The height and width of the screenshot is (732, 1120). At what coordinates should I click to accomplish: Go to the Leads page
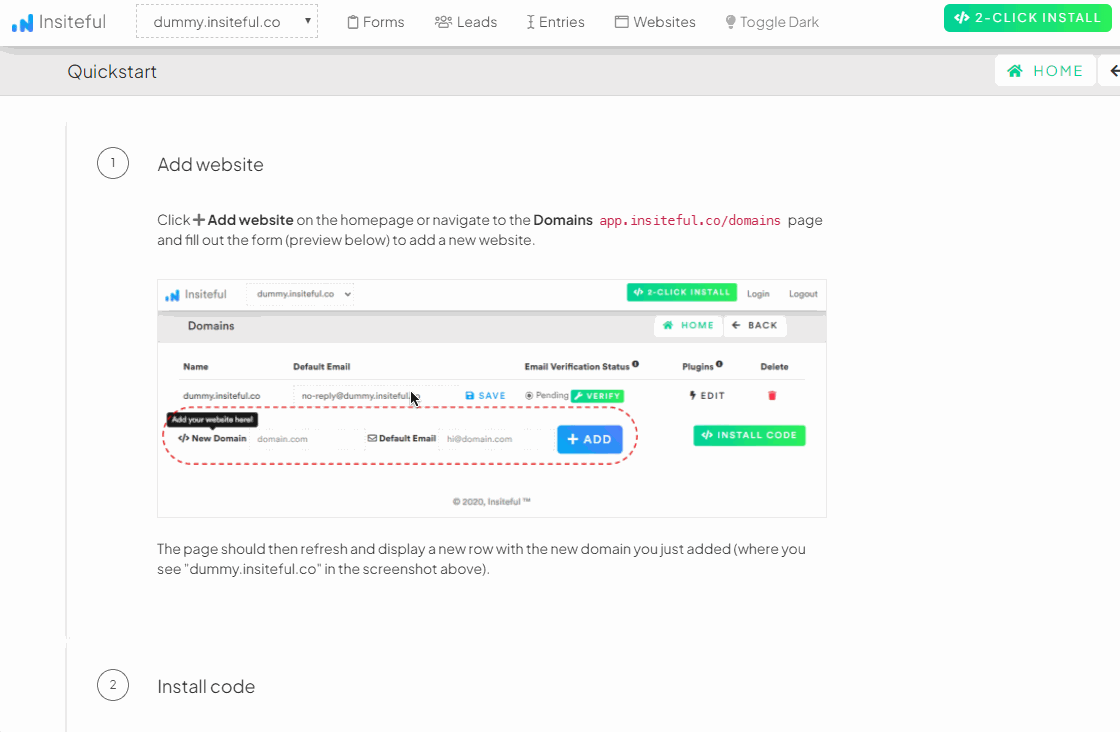[x=466, y=22]
